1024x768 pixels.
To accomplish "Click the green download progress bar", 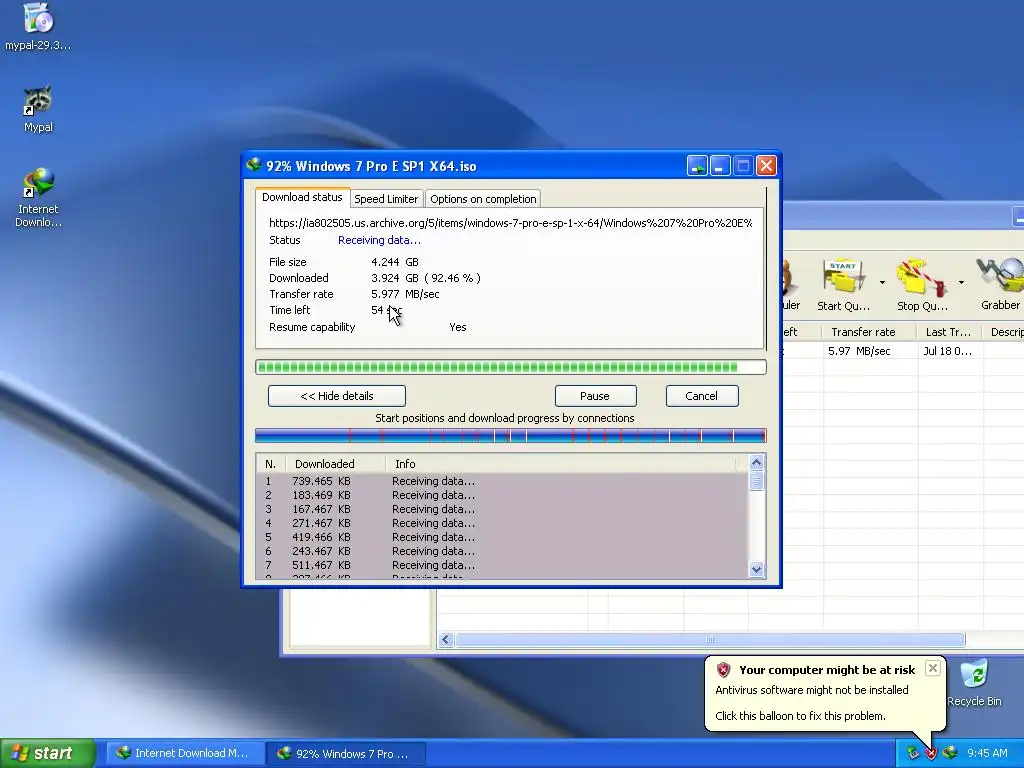I will tap(511, 367).
